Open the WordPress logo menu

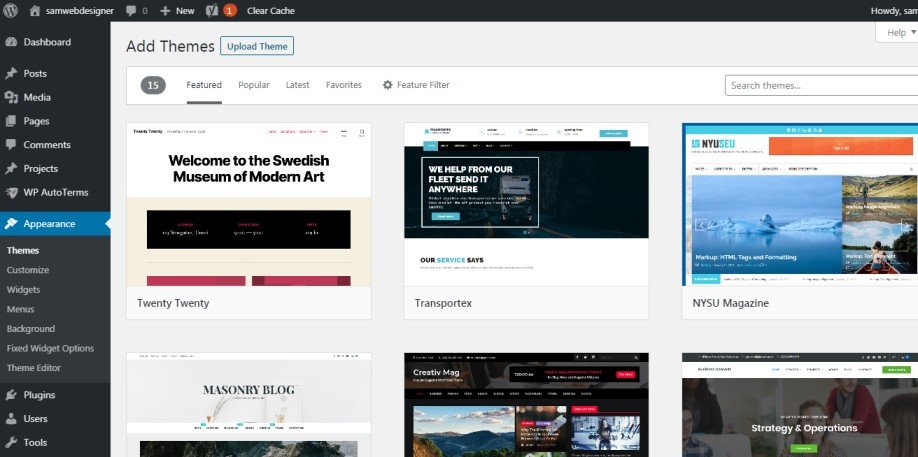(x=10, y=11)
